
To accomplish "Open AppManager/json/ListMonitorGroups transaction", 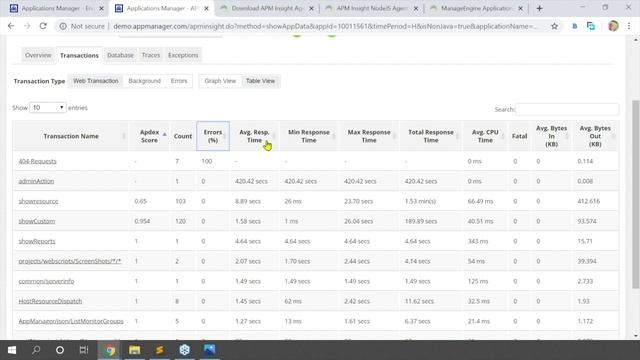I will (x=71, y=321).
